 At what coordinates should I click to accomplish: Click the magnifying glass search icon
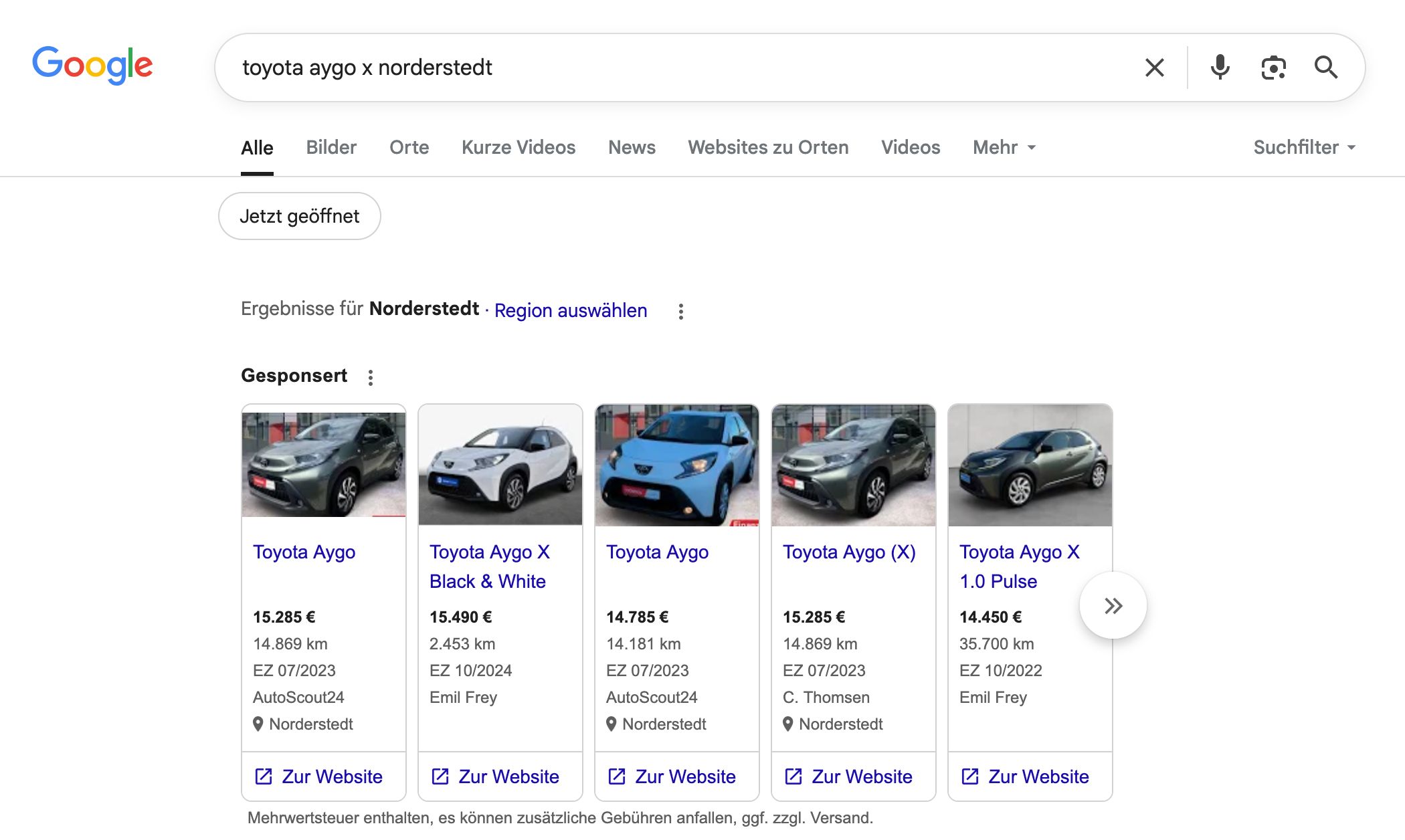(x=1325, y=68)
